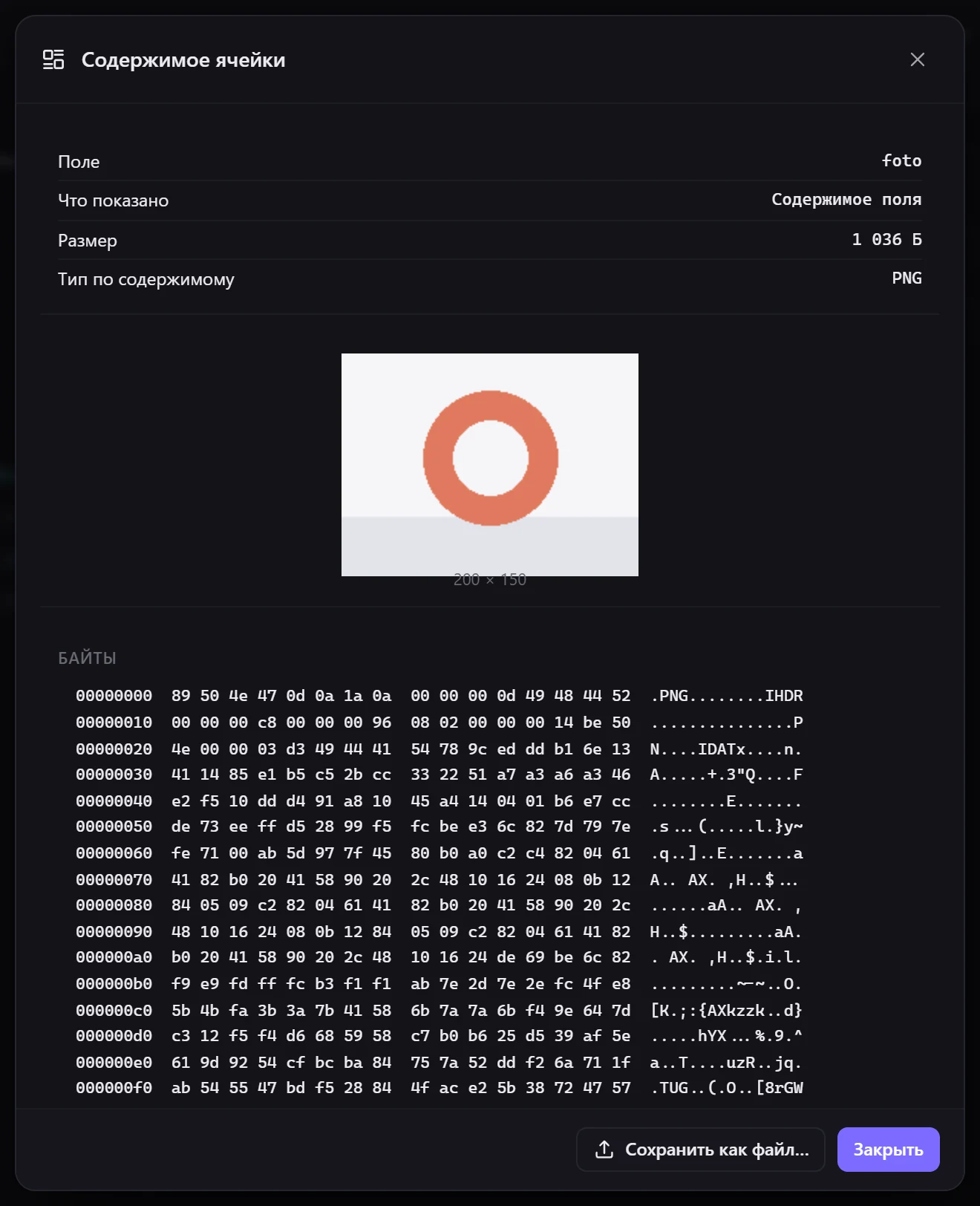
Task: Click the БАЙТЫ section heading
Action: [88, 658]
